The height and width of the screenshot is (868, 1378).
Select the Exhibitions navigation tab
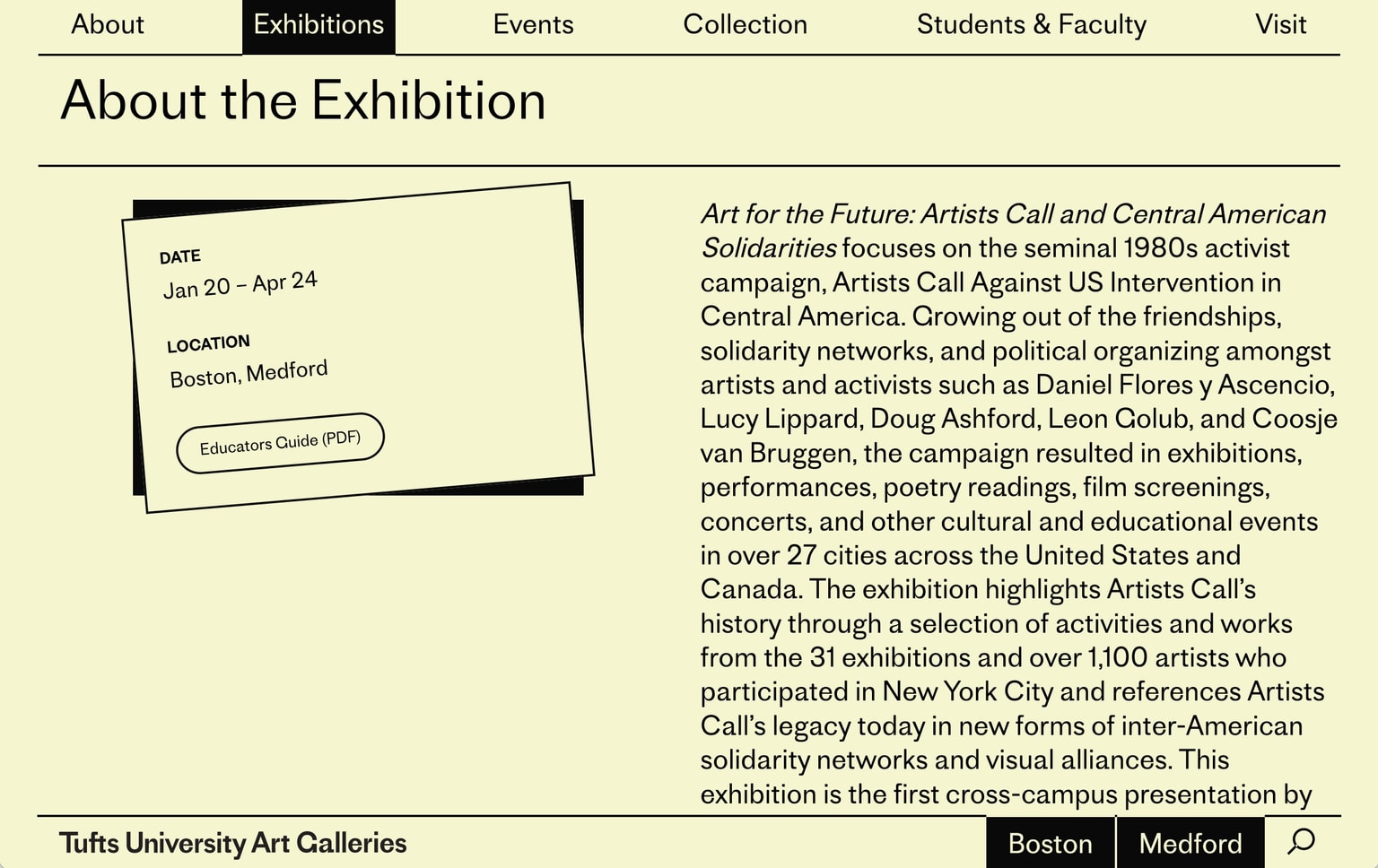coord(318,25)
